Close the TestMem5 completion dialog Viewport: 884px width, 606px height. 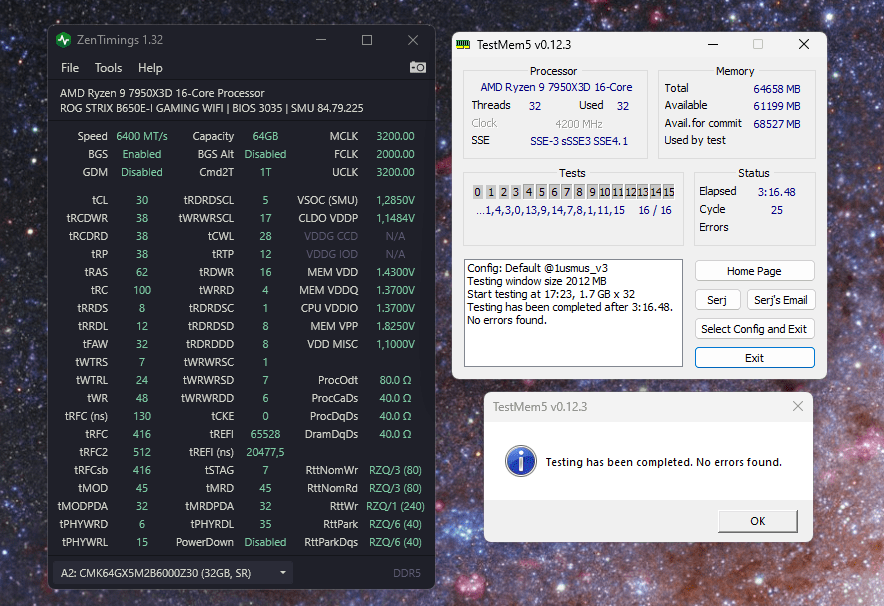pyautogui.click(x=797, y=406)
